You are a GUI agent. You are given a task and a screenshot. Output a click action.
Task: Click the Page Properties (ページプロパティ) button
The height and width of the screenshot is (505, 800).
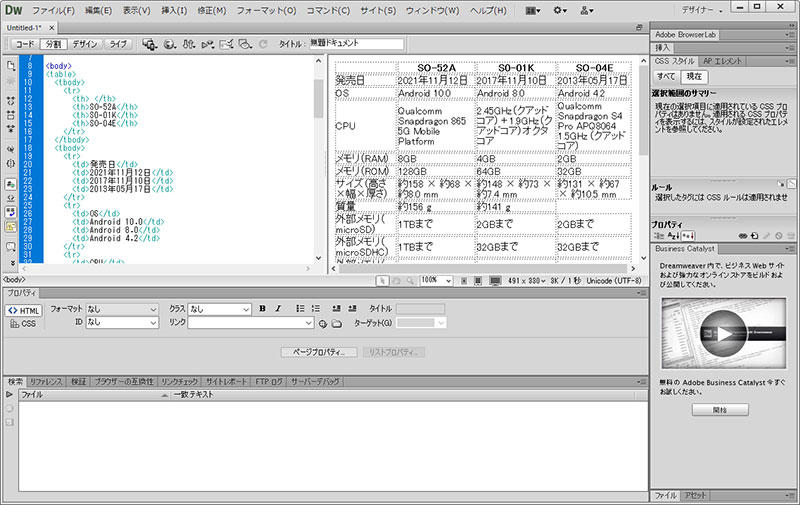319,352
